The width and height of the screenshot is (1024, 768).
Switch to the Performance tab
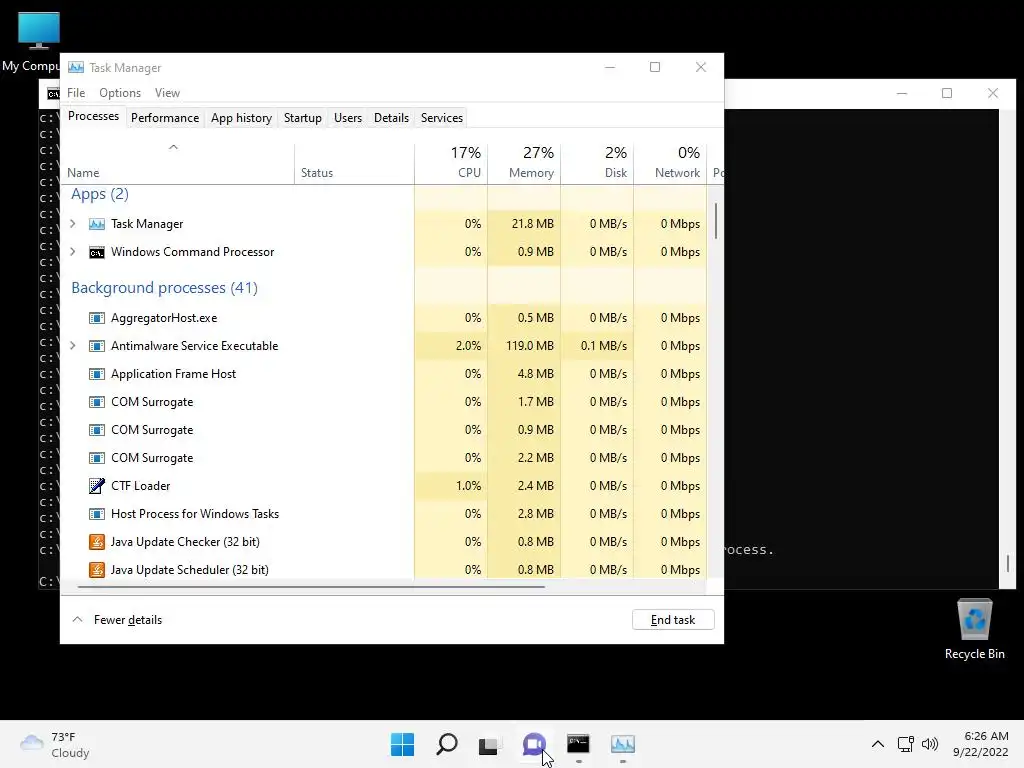[165, 118]
